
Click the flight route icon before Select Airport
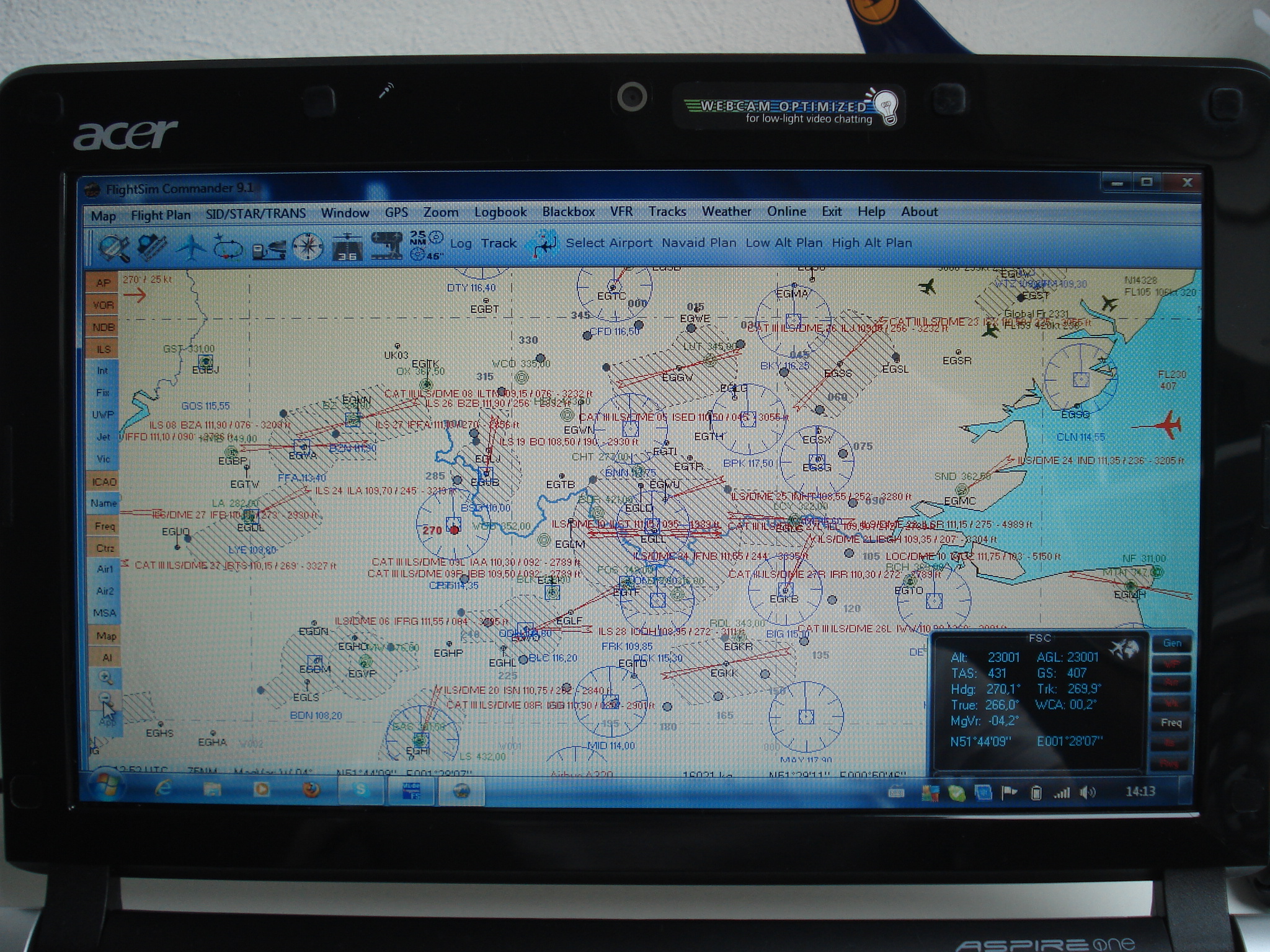[542, 245]
